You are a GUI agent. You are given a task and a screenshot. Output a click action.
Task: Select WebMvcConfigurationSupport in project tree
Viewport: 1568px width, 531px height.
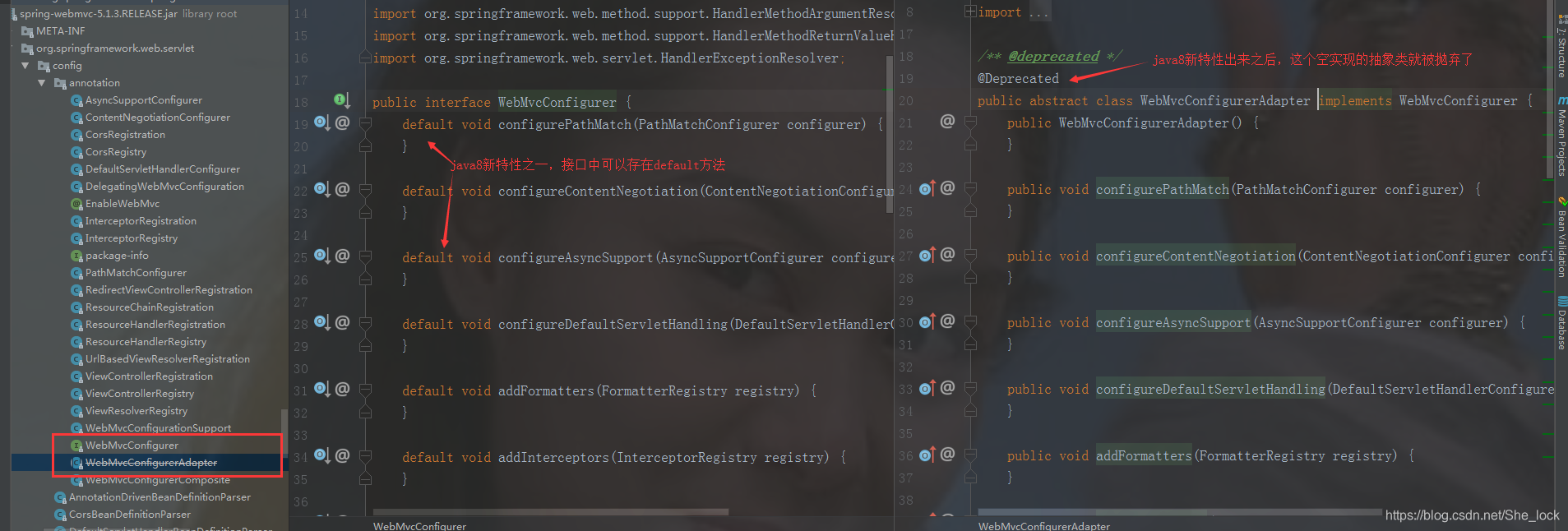158,427
